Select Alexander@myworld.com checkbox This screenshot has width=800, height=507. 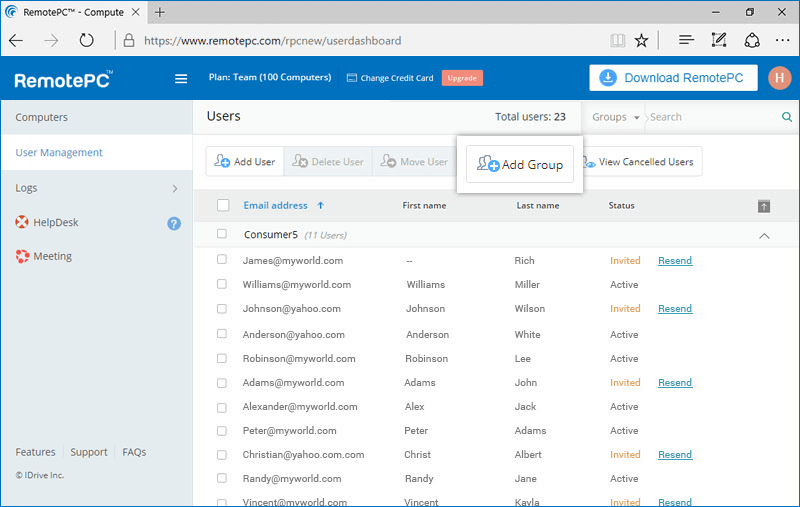[221, 408]
